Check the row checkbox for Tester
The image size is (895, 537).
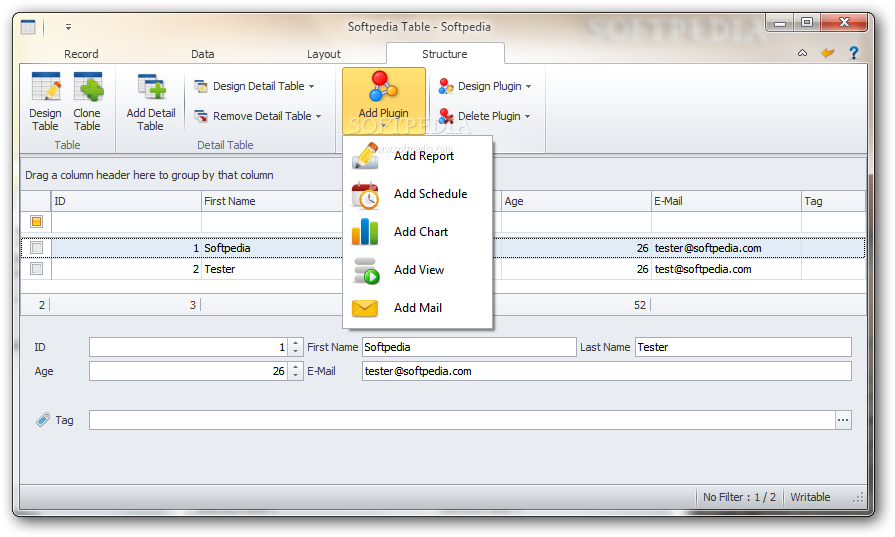coord(37,268)
